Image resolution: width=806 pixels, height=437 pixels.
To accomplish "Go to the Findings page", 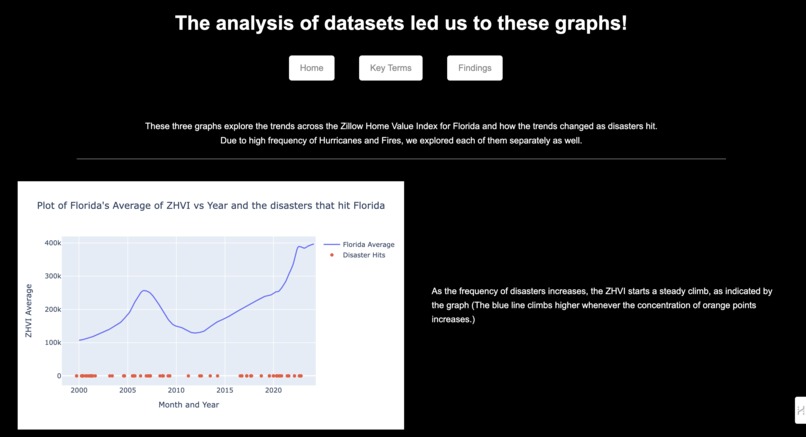I will point(474,68).
